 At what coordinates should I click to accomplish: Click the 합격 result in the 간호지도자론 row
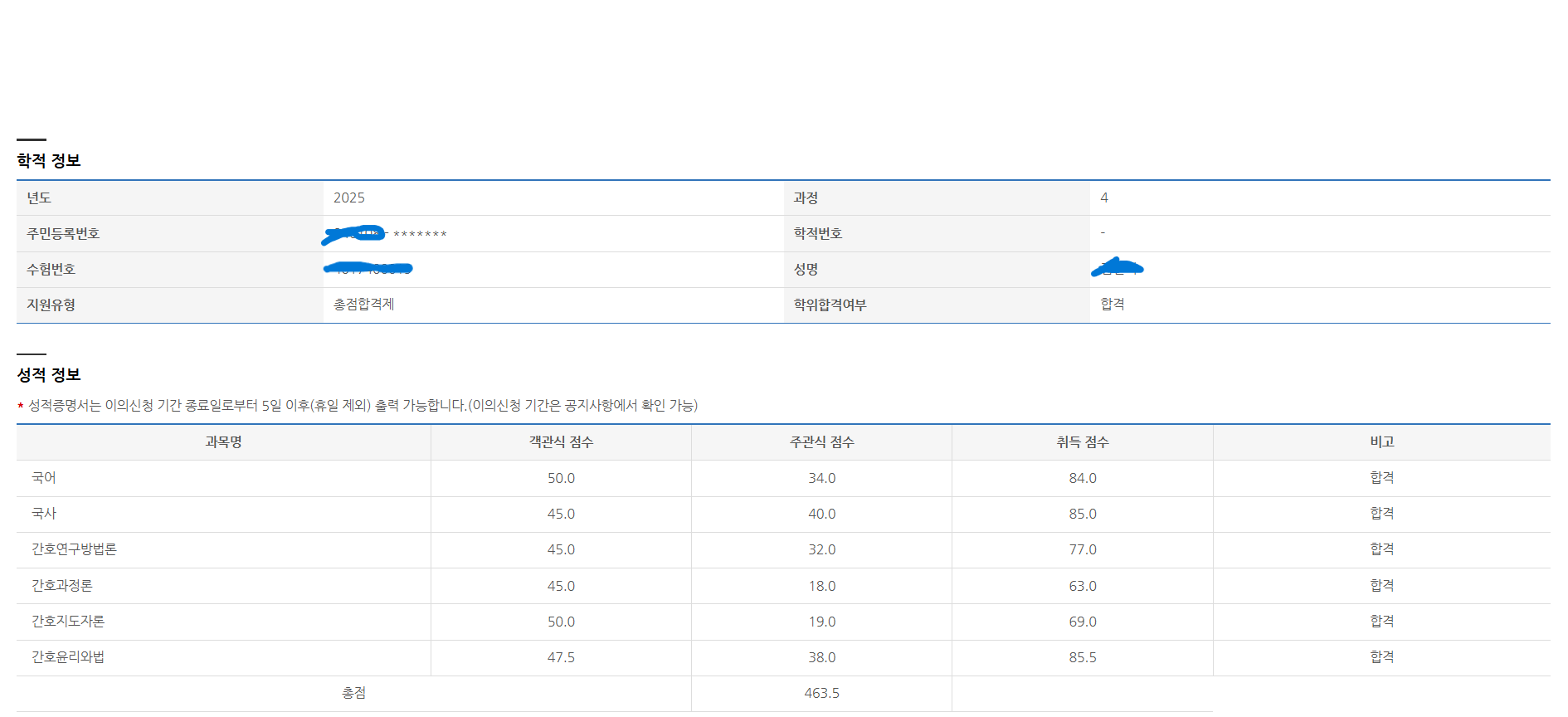coord(1381,622)
